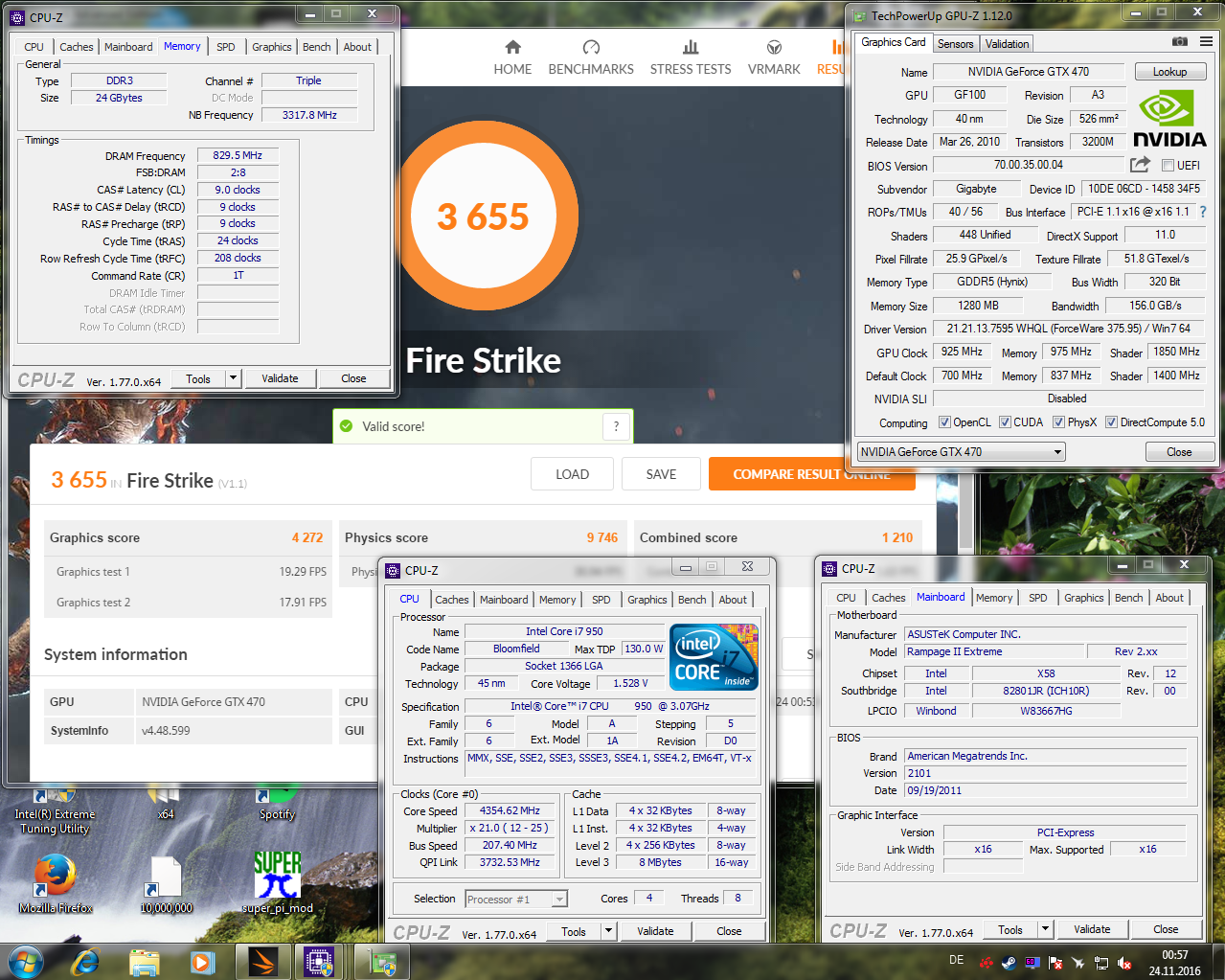Toggle the OpenCL checkbox
The height and width of the screenshot is (980, 1225).
(x=944, y=422)
